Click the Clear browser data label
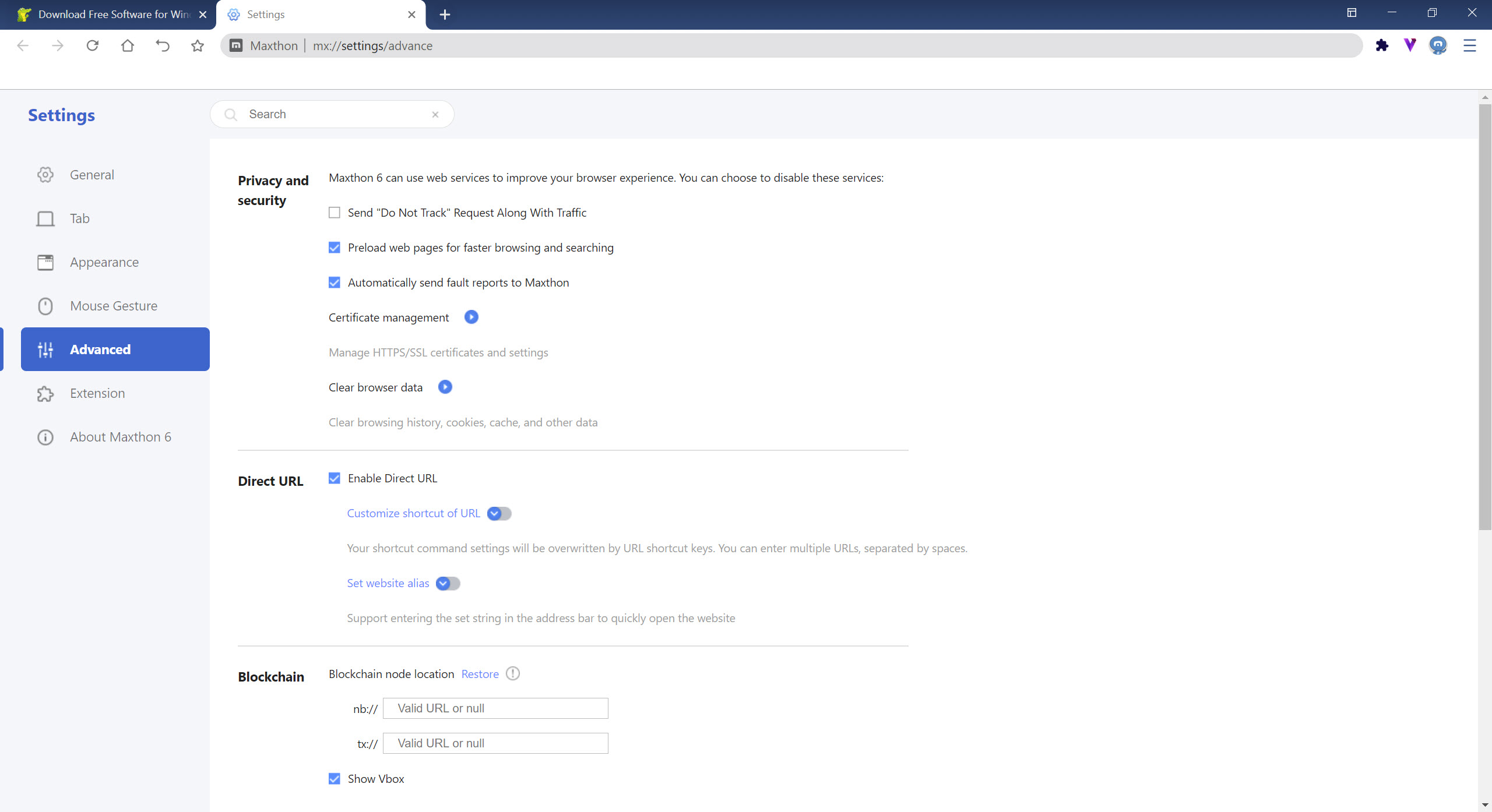 pos(375,387)
